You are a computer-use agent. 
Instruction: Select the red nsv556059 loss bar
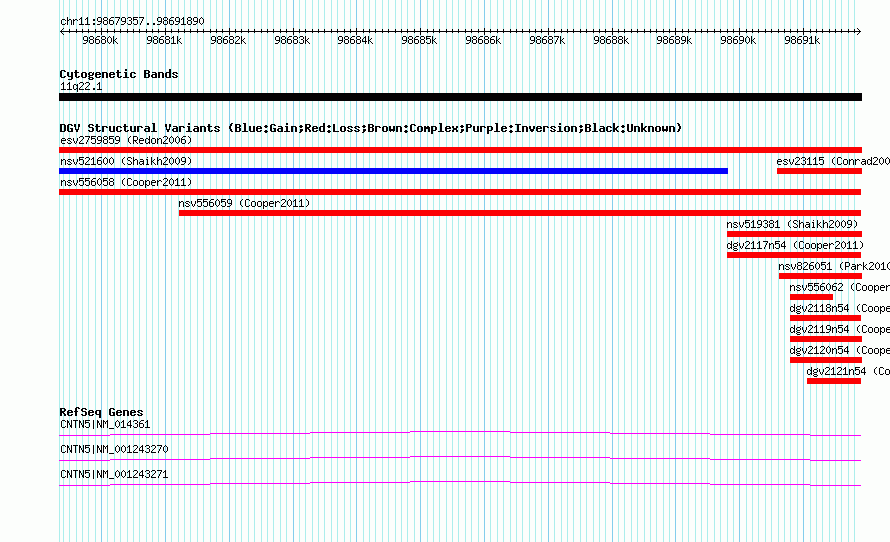pyautogui.click(x=520, y=213)
